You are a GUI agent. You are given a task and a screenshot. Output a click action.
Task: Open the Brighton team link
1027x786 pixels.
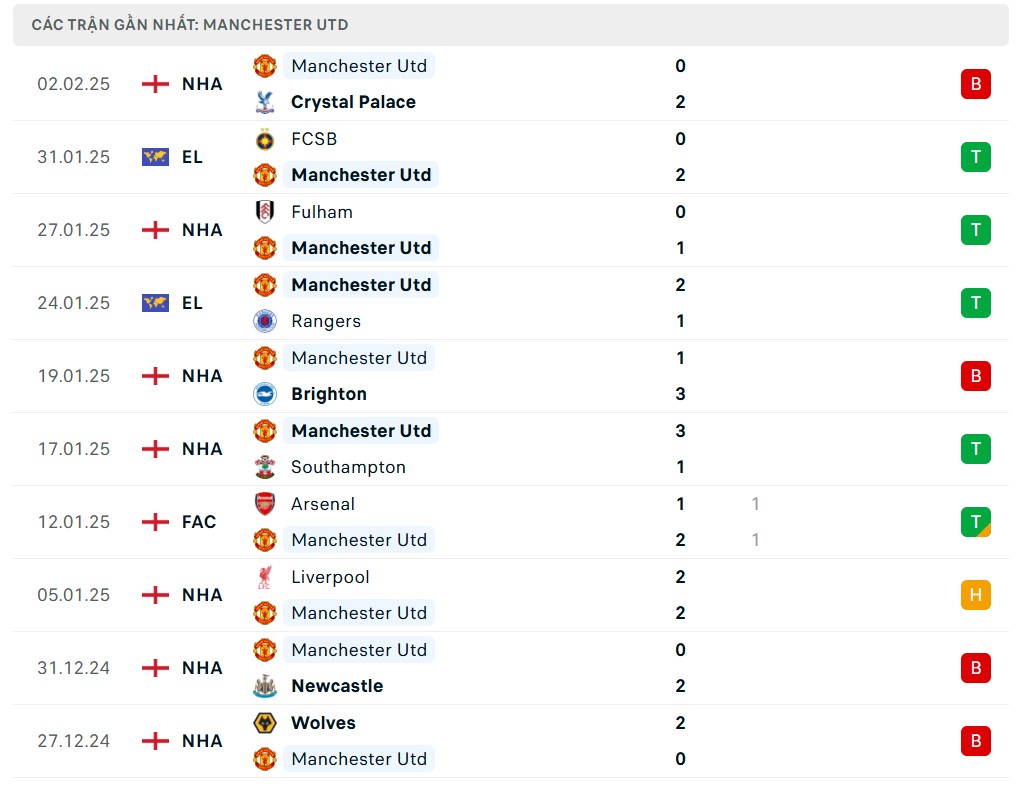(x=329, y=394)
